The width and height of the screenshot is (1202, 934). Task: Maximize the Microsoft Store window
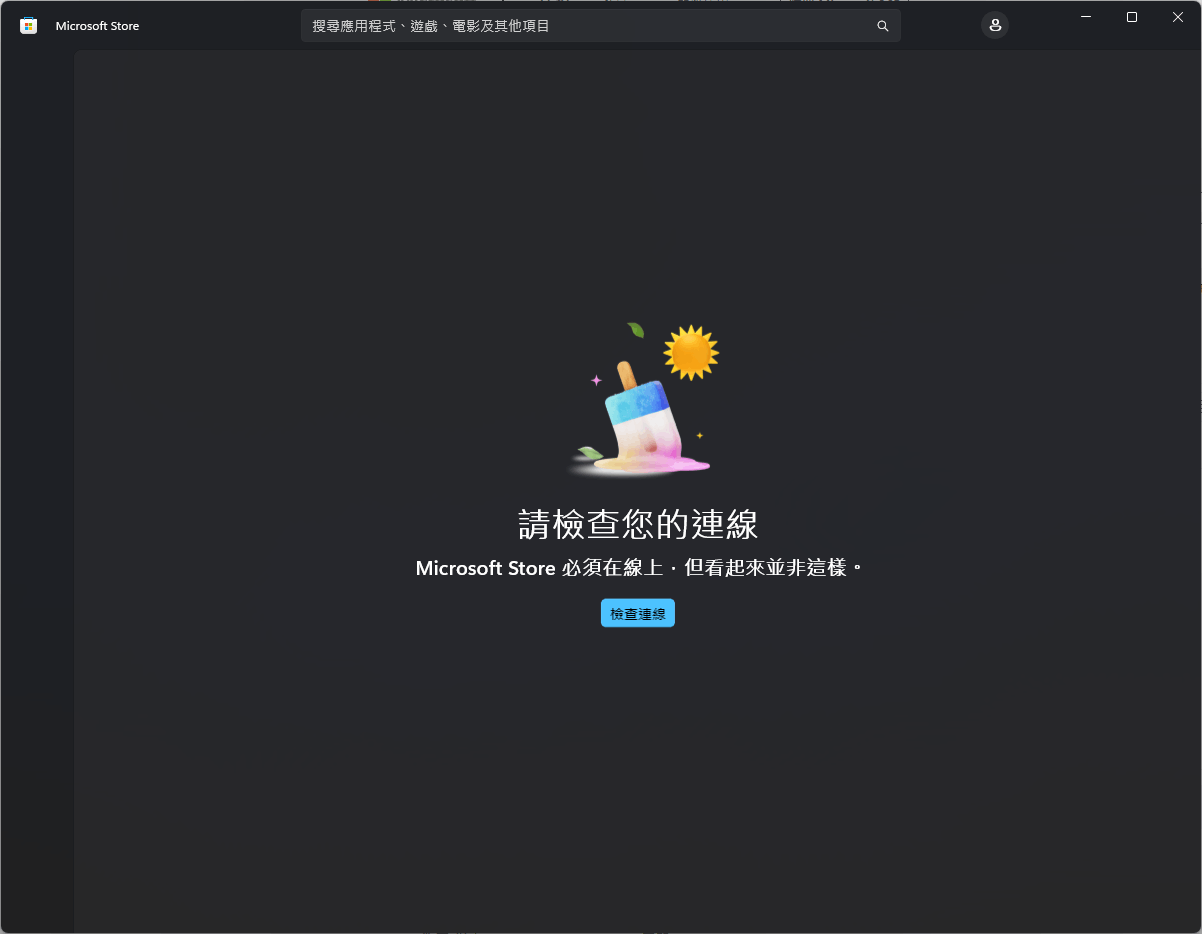[x=1132, y=17]
